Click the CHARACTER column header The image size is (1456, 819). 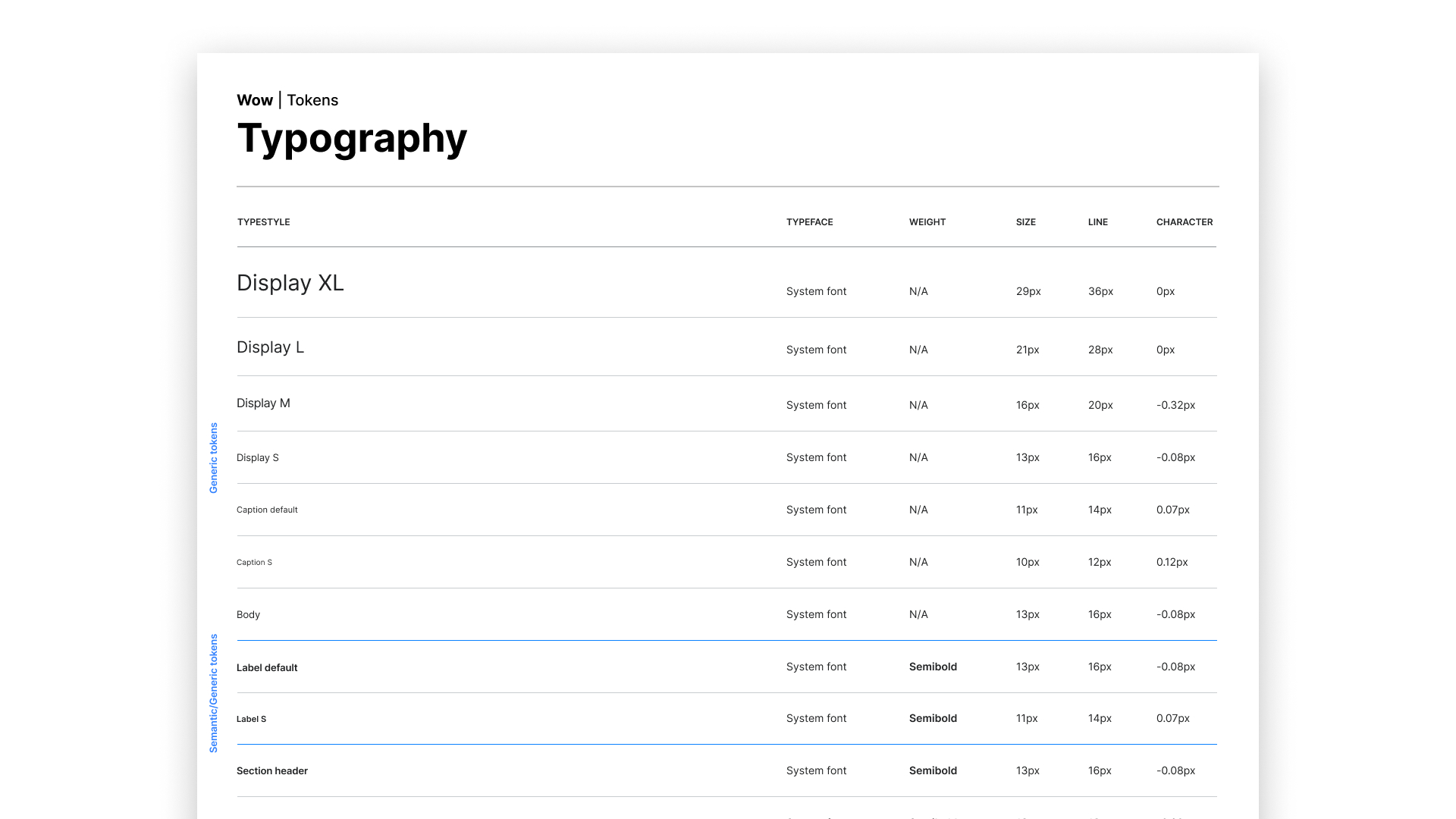[1184, 222]
